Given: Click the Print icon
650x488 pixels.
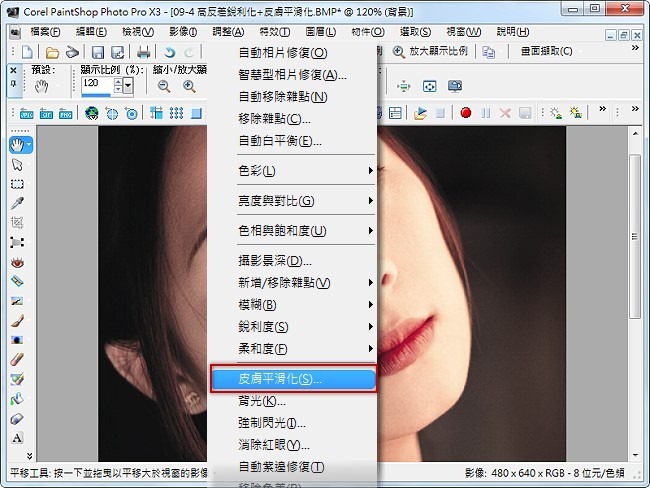Looking at the screenshot, I should (x=143, y=52).
